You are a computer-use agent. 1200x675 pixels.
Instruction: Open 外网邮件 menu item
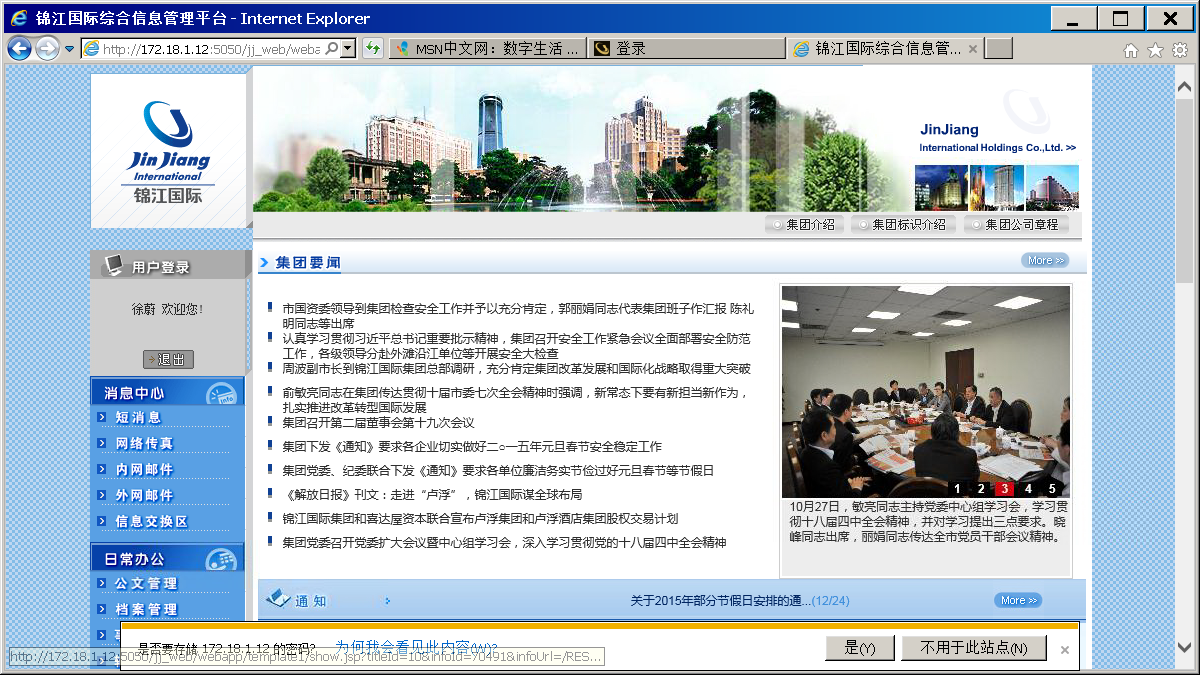(x=143, y=495)
